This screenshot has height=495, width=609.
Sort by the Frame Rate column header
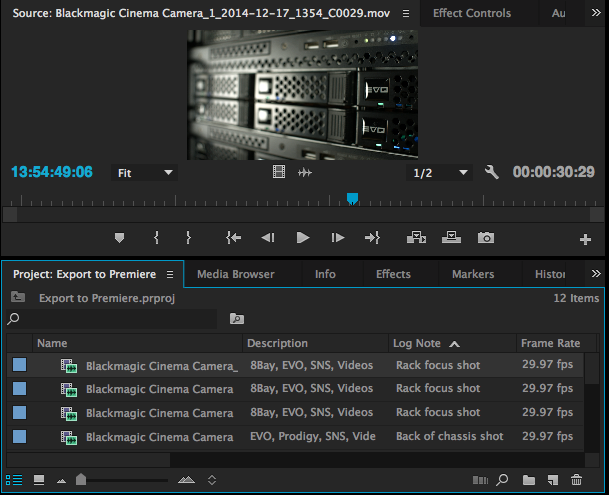[x=556, y=343]
